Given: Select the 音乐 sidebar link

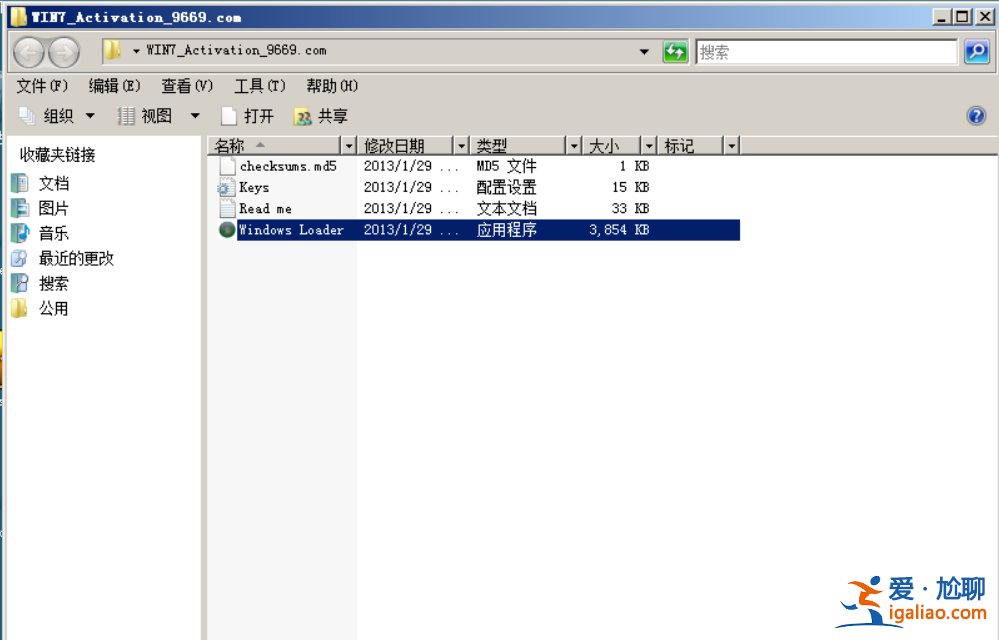Looking at the screenshot, I should coord(52,233).
